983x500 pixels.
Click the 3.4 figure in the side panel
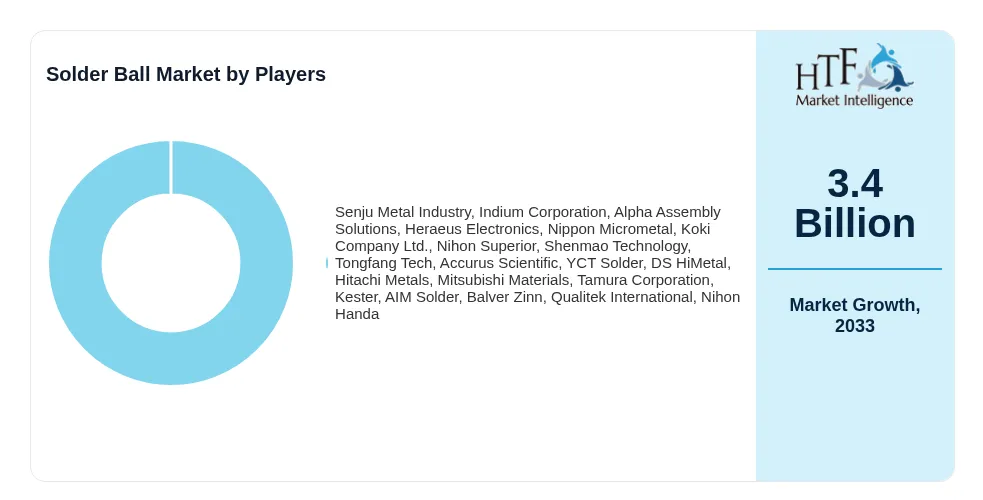(x=854, y=184)
